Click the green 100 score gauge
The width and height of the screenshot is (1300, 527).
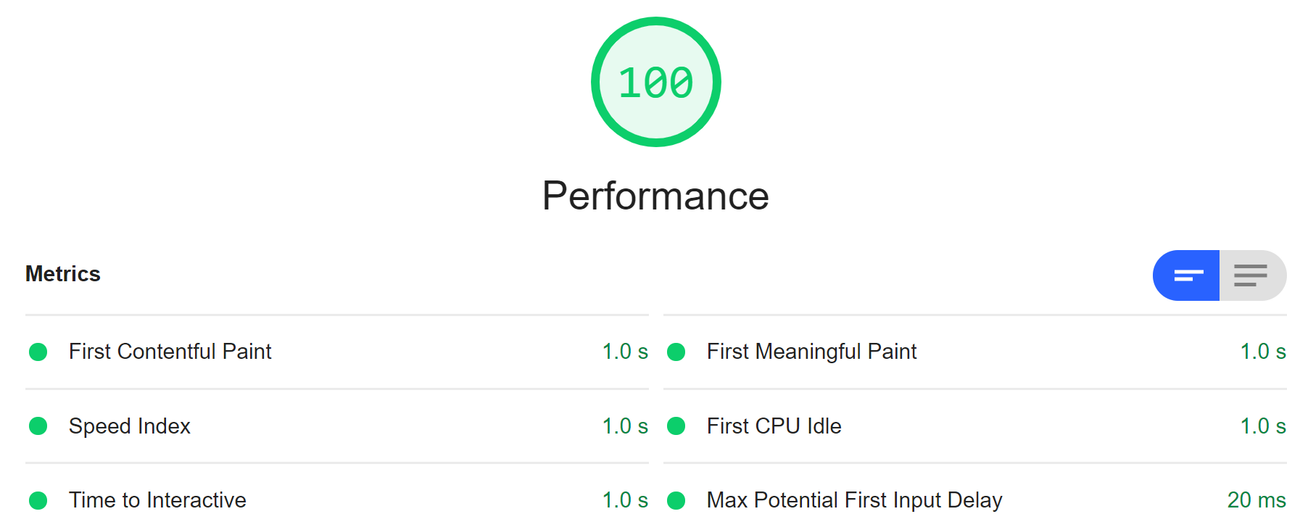click(x=655, y=83)
